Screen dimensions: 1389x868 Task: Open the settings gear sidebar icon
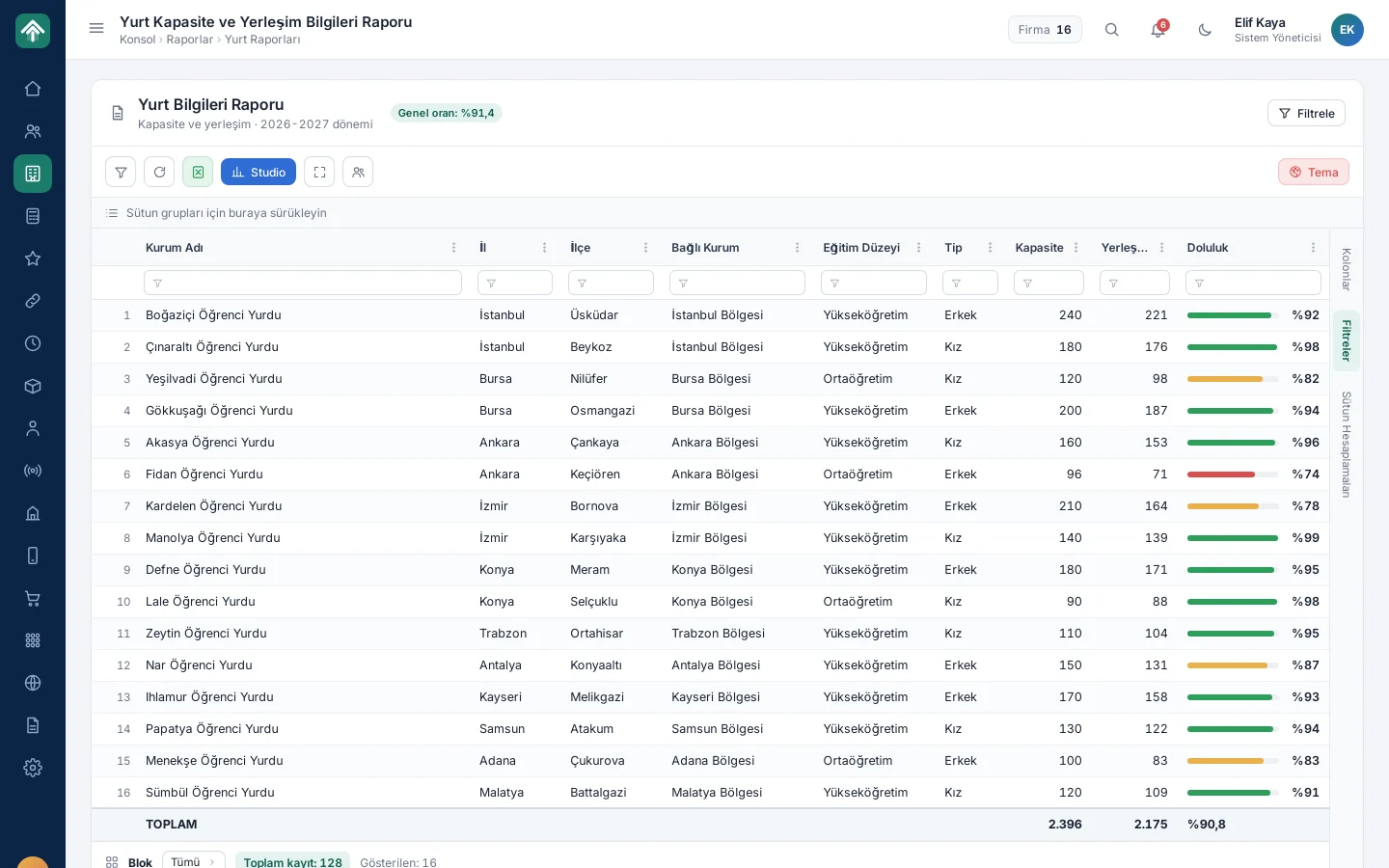pyautogui.click(x=33, y=768)
